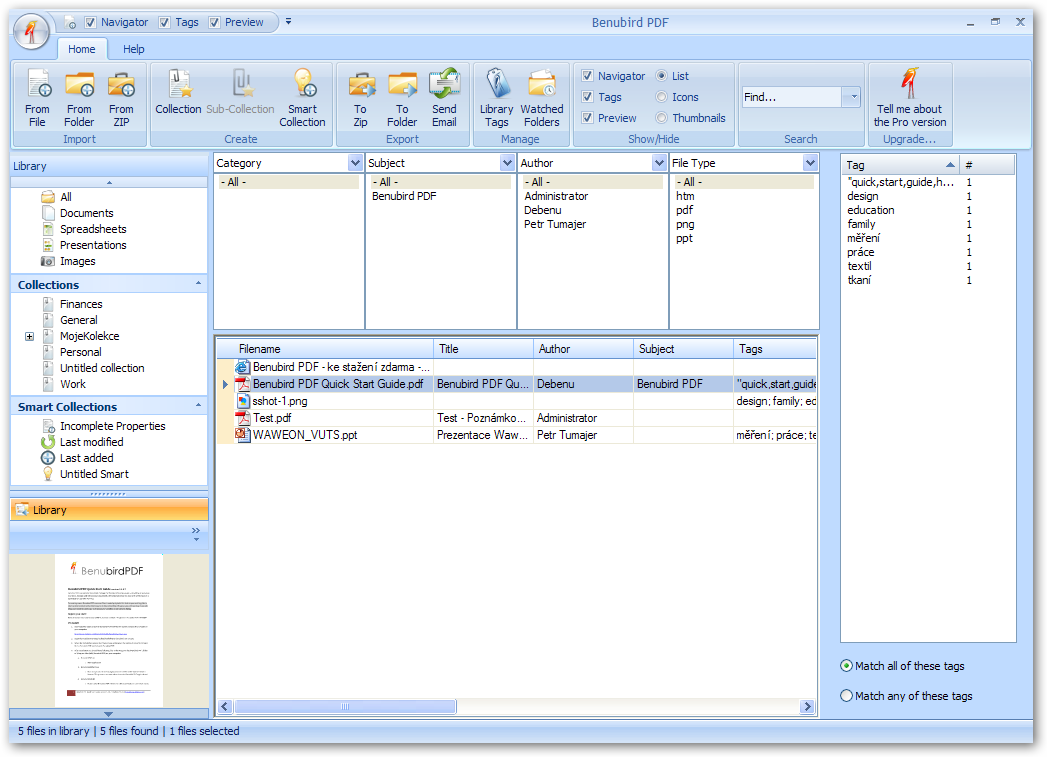This screenshot has width=1047, height=757.
Task: Click the Find search input field
Action: (792, 97)
